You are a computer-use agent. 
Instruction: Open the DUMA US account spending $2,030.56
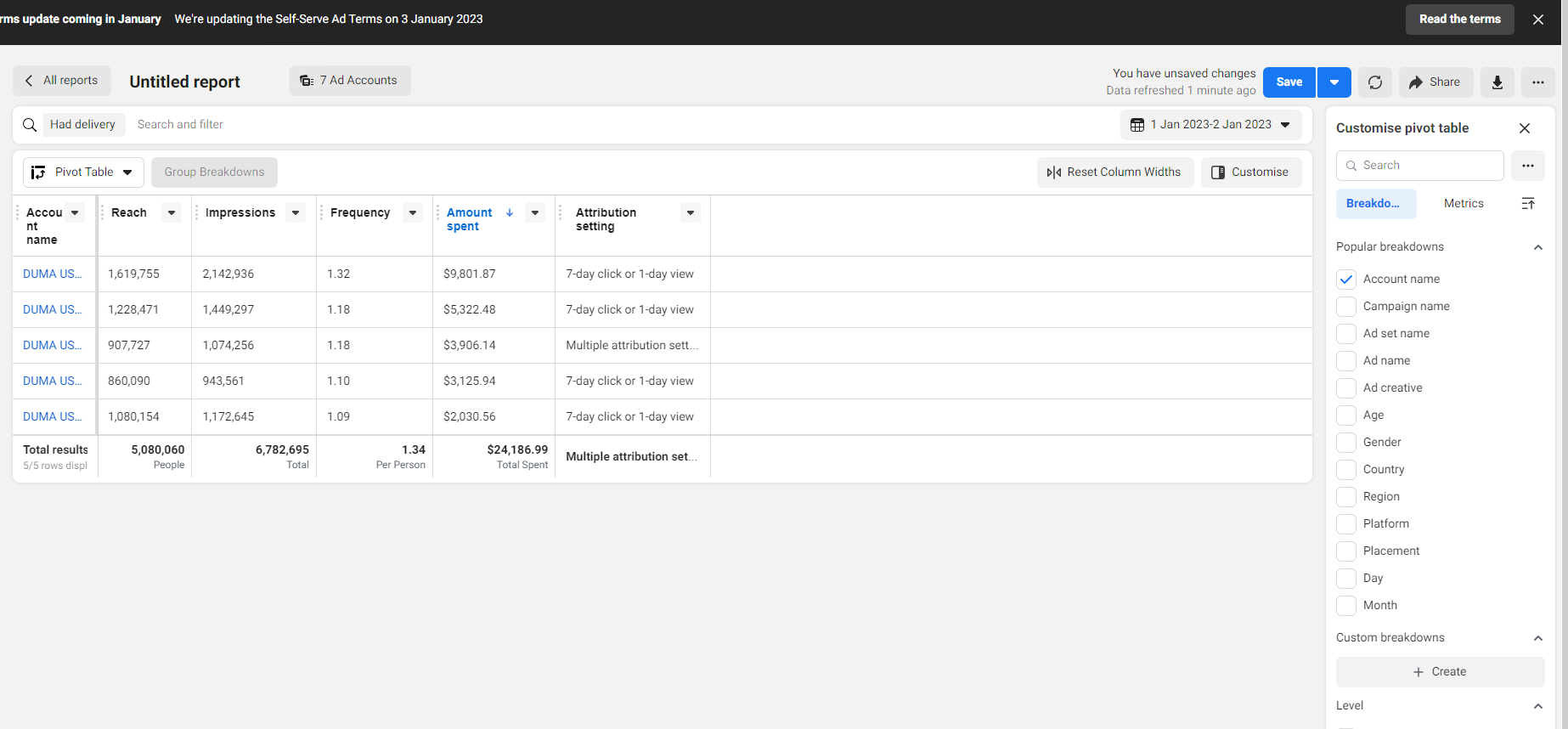53,417
